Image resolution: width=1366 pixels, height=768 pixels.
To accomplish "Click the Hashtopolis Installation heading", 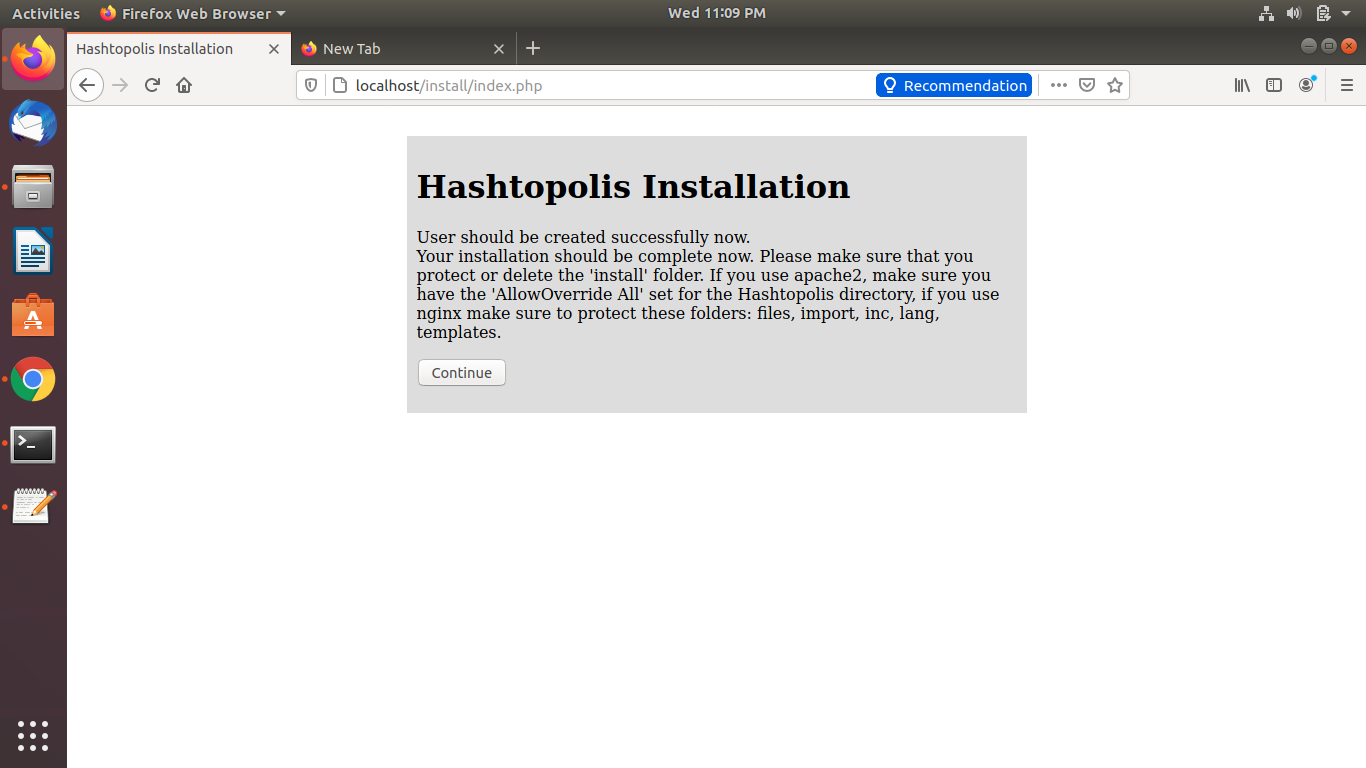I will click(633, 187).
